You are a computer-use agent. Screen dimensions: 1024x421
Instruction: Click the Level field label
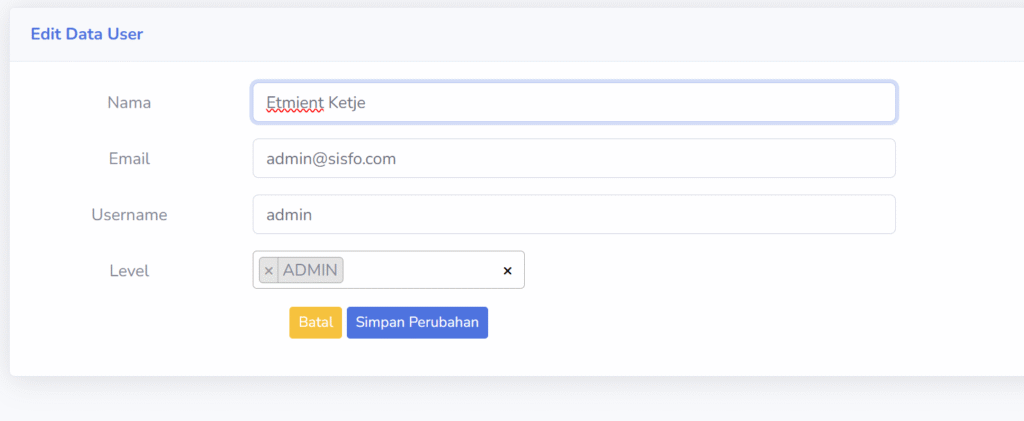click(x=129, y=270)
